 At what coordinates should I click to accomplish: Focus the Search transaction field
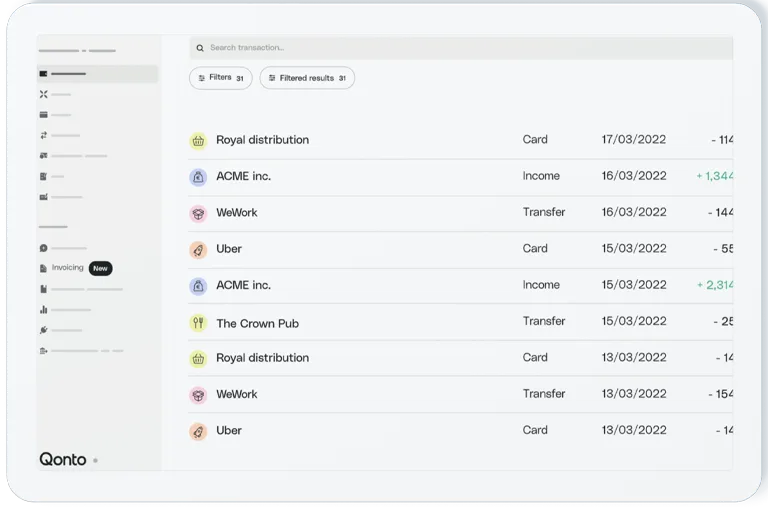point(461,48)
